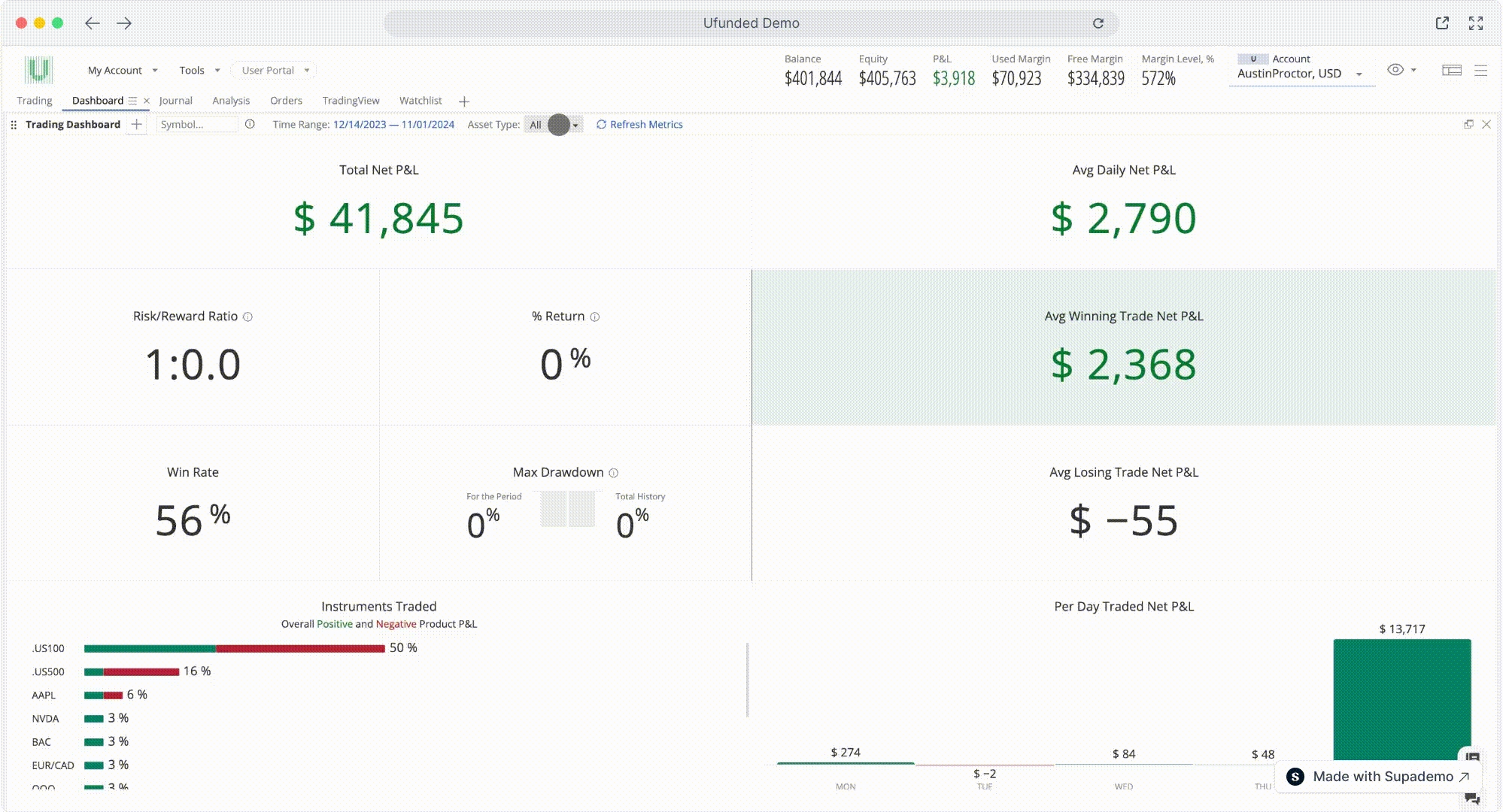Click the Time Range date link

pos(393,124)
